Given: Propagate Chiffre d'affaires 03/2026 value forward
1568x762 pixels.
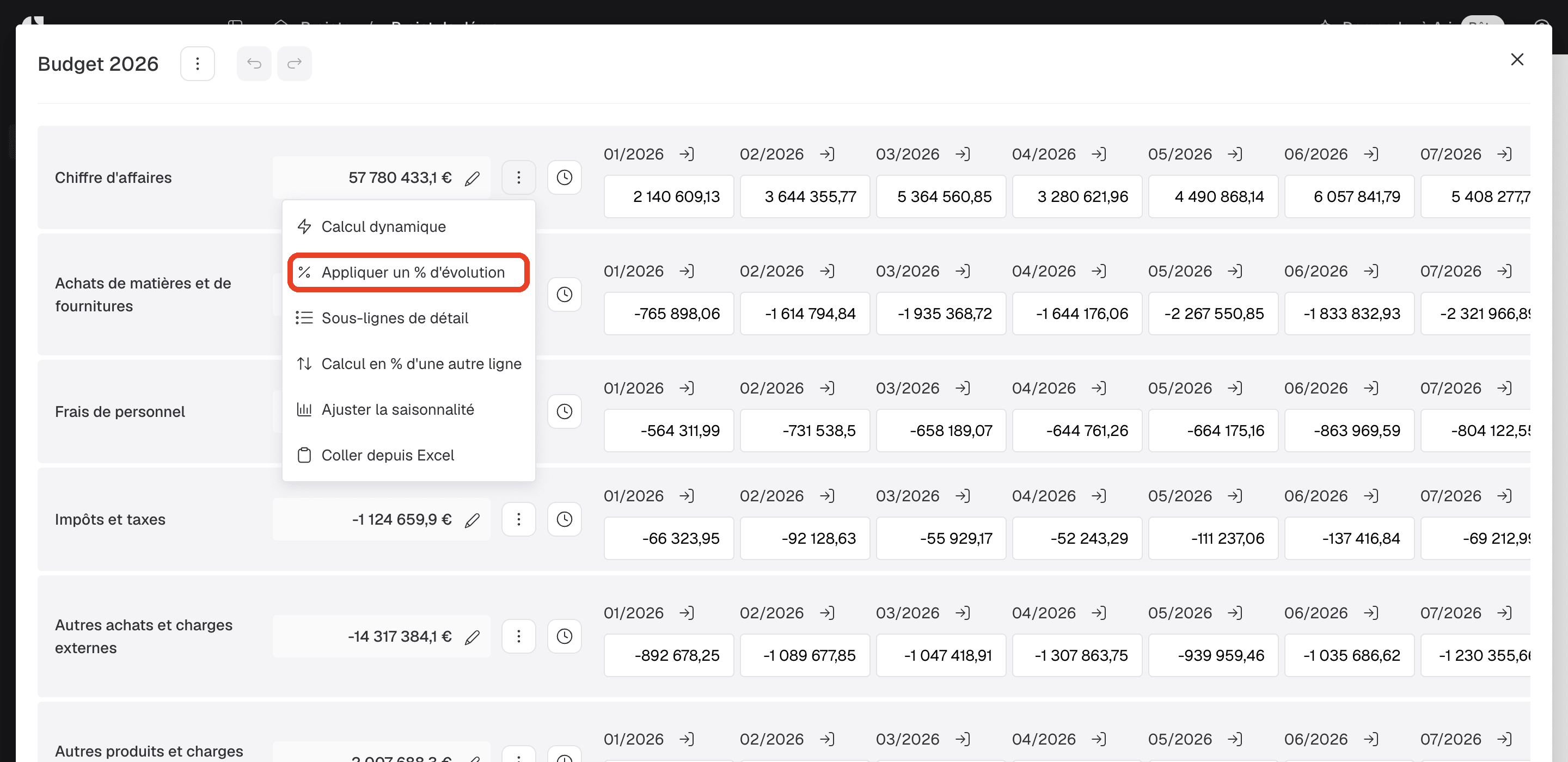Looking at the screenshot, I should click(963, 154).
